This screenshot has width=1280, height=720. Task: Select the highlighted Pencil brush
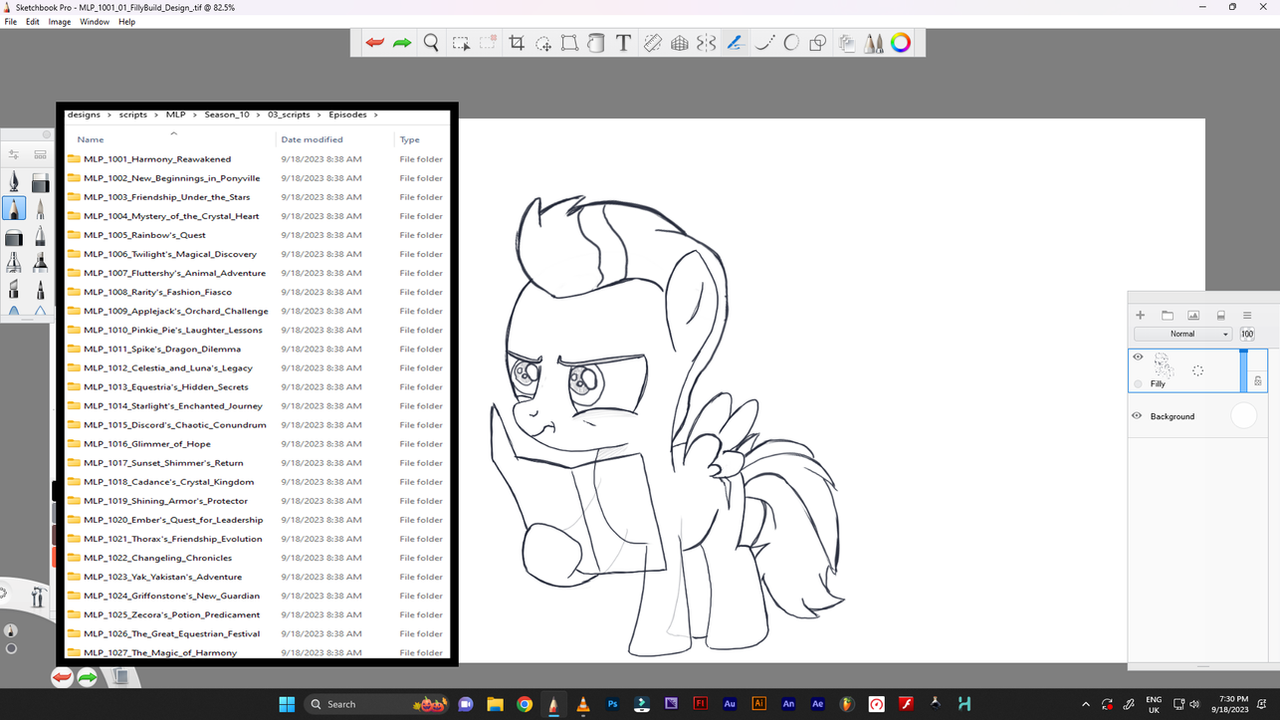click(x=14, y=208)
